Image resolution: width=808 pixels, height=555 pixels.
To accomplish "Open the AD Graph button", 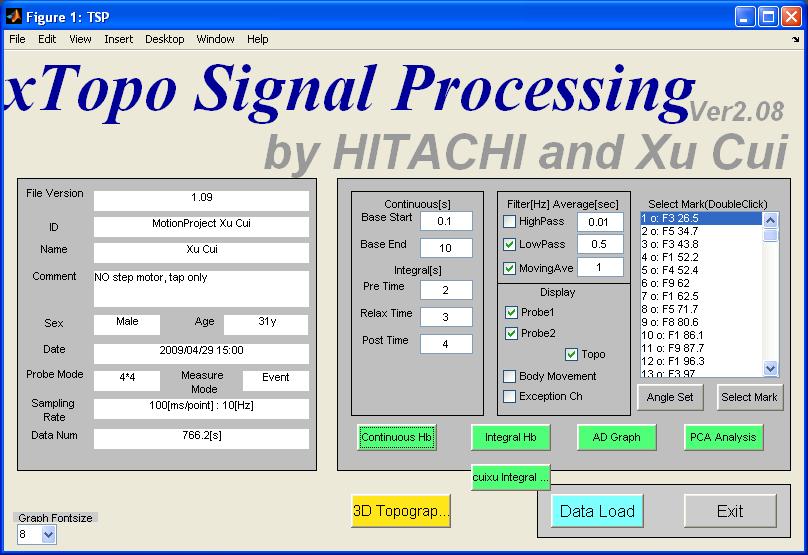I will pos(616,438).
